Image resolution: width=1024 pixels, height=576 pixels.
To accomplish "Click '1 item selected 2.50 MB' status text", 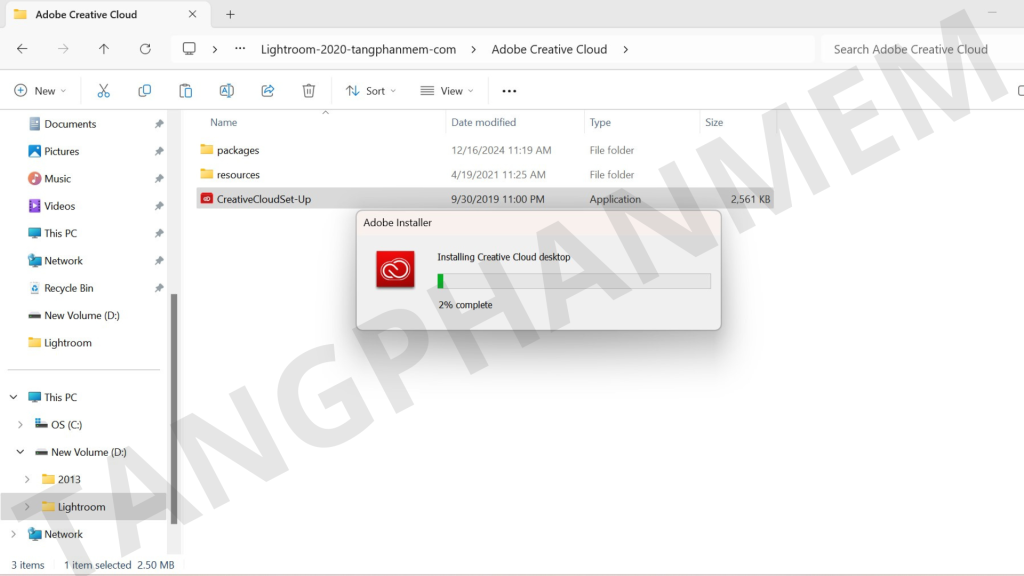I will pyautogui.click(x=119, y=565).
